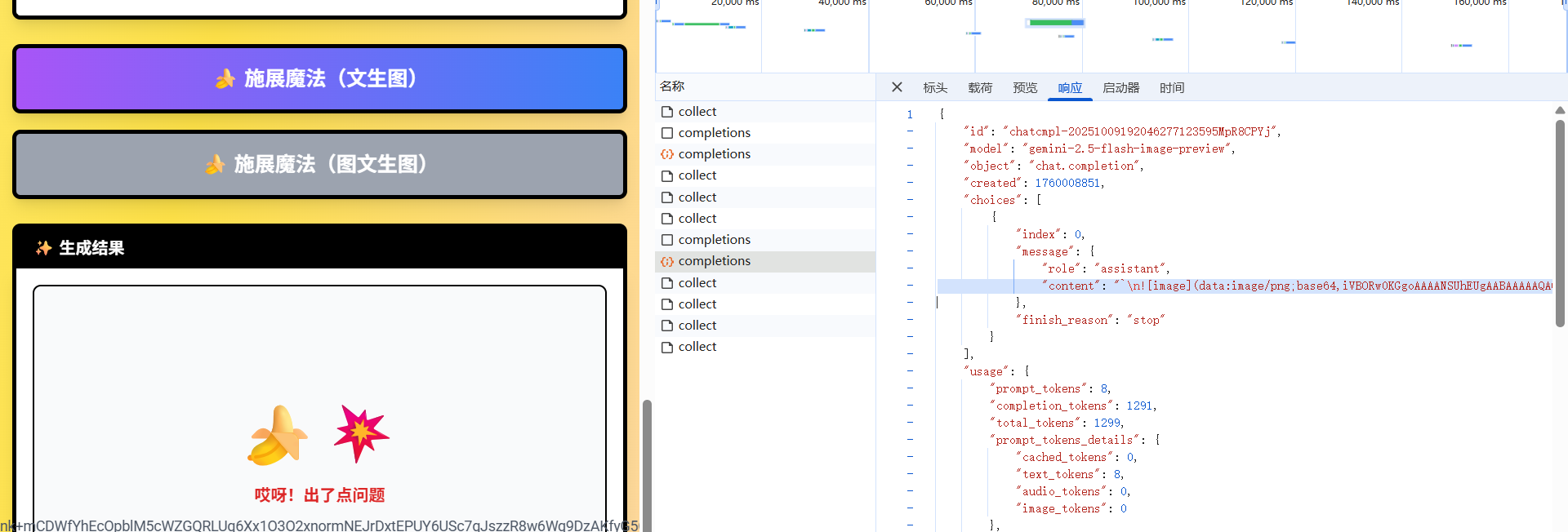This screenshot has height=532, width=1568.
Task: Click the total_tokens value 1299
Action: tap(1107, 423)
